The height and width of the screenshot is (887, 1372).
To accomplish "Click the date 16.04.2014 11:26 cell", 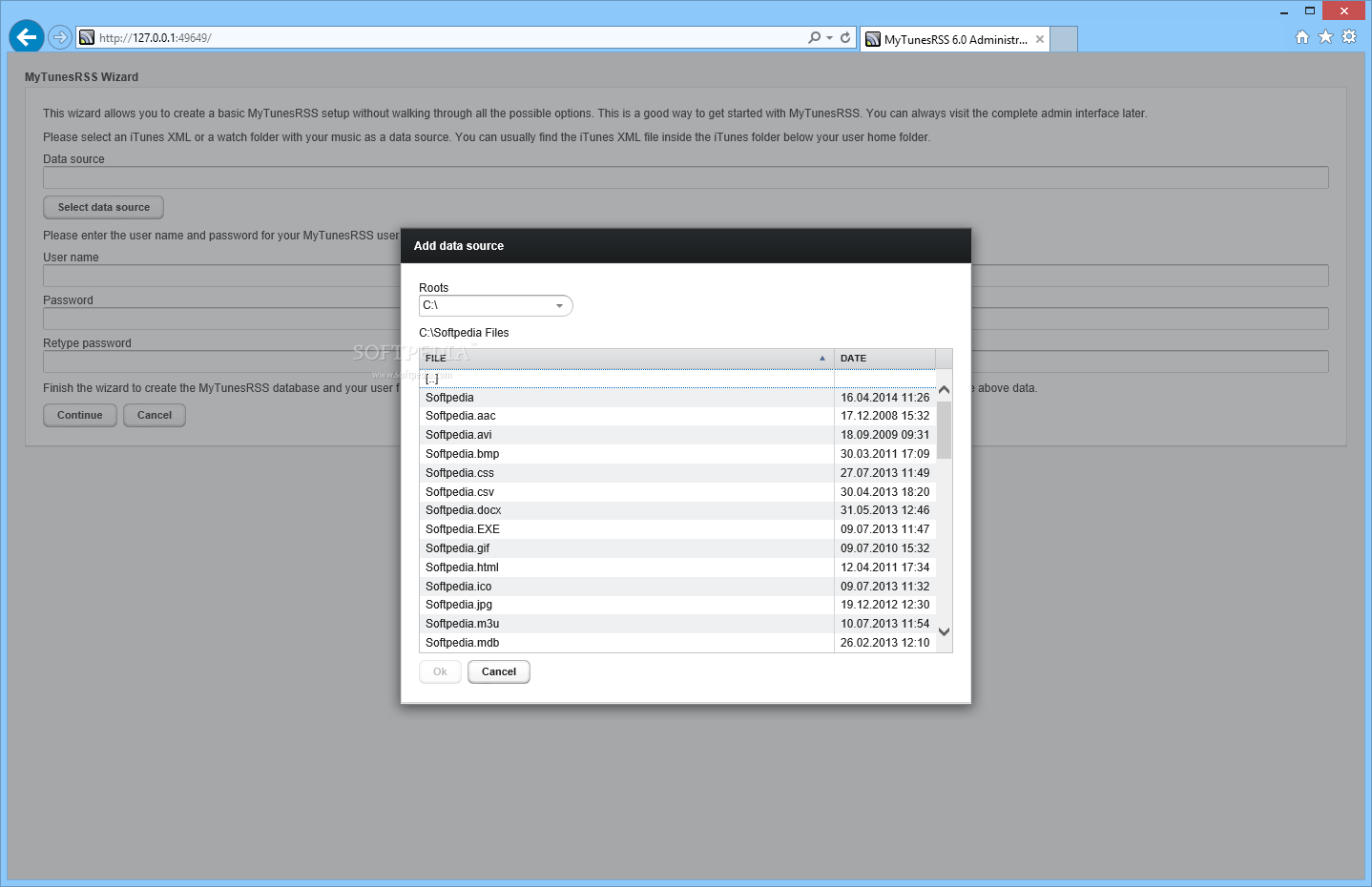I will point(884,398).
